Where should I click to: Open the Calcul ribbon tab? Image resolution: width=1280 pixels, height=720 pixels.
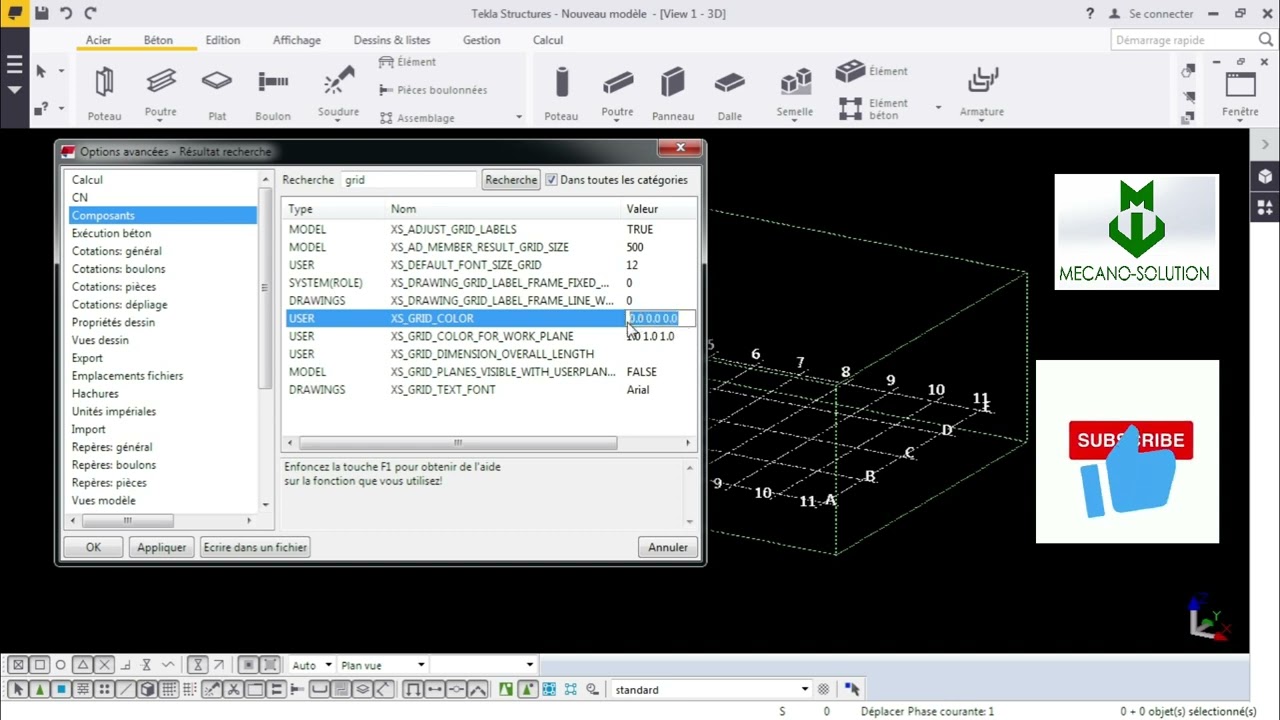pos(548,40)
